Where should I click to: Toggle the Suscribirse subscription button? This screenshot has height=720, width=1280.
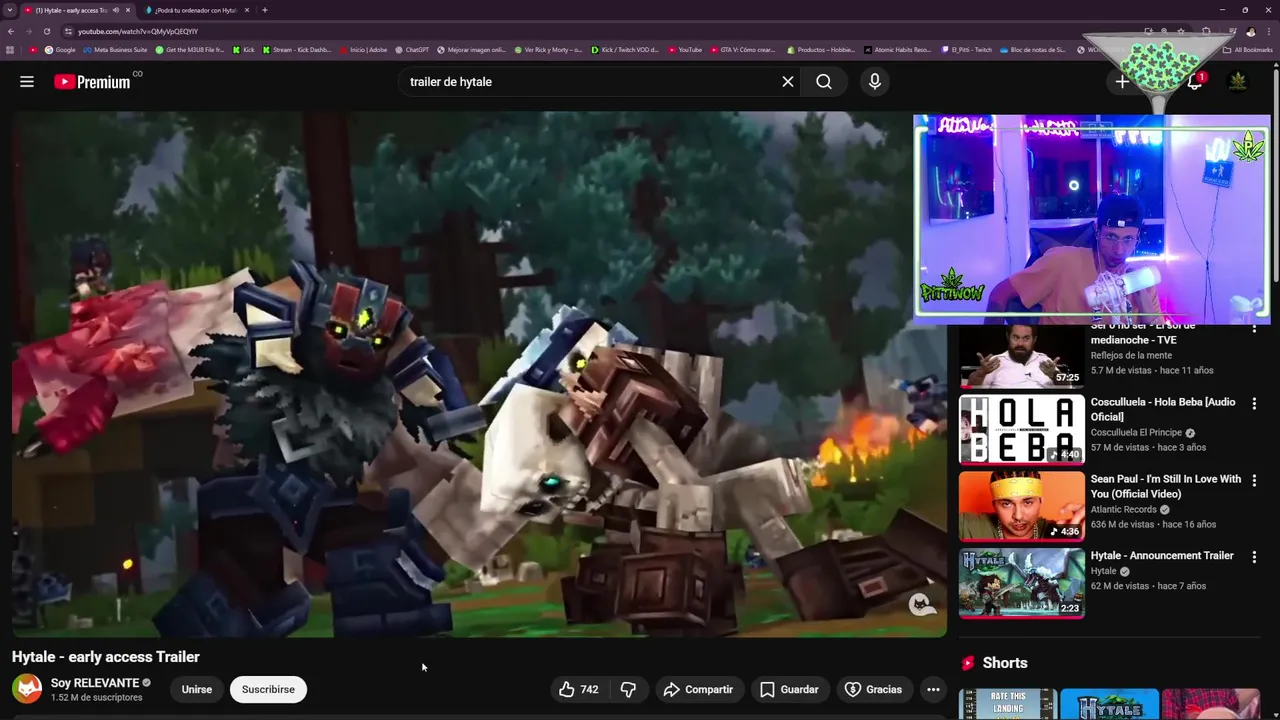click(x=268, y=689)
